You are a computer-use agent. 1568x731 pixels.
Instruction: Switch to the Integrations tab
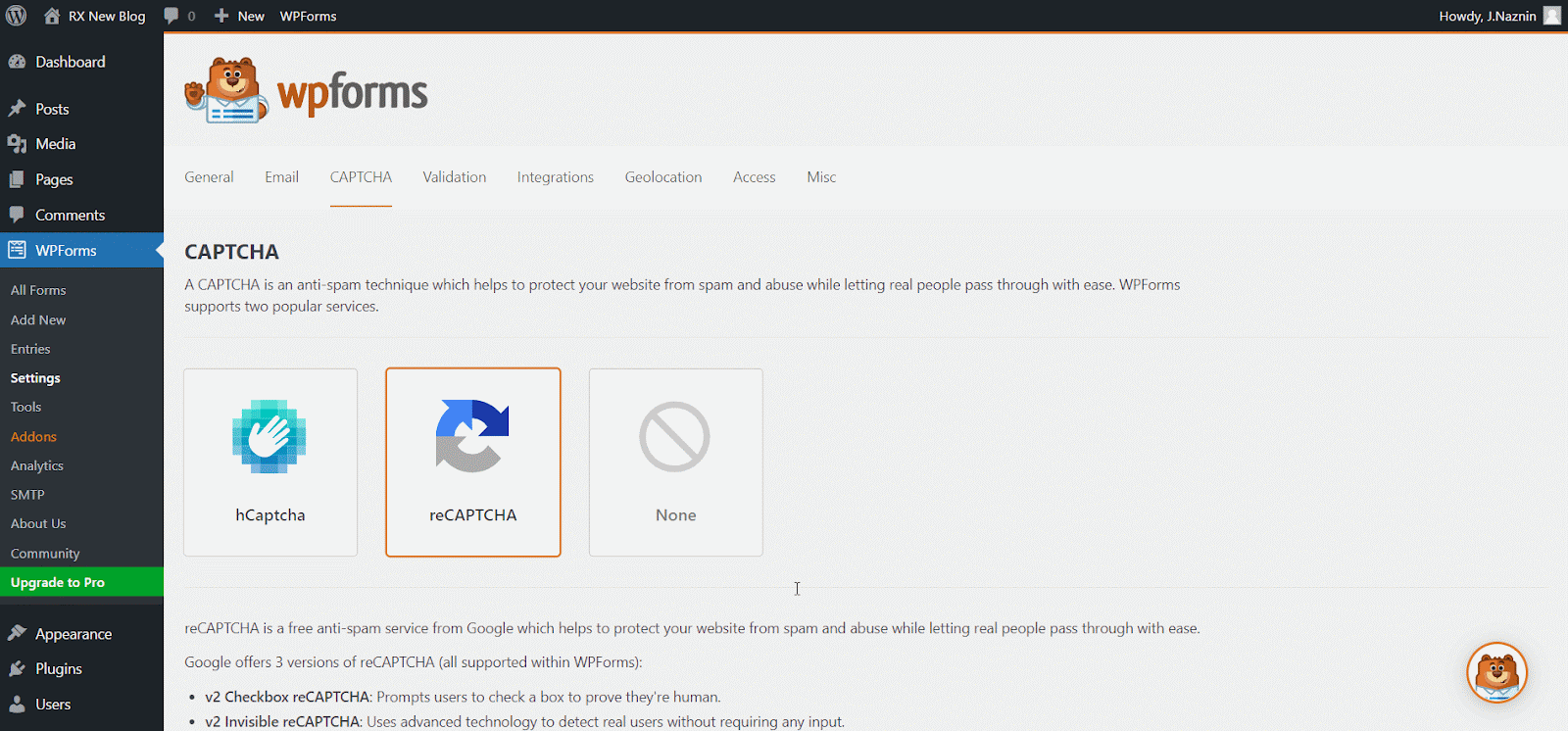556,177
